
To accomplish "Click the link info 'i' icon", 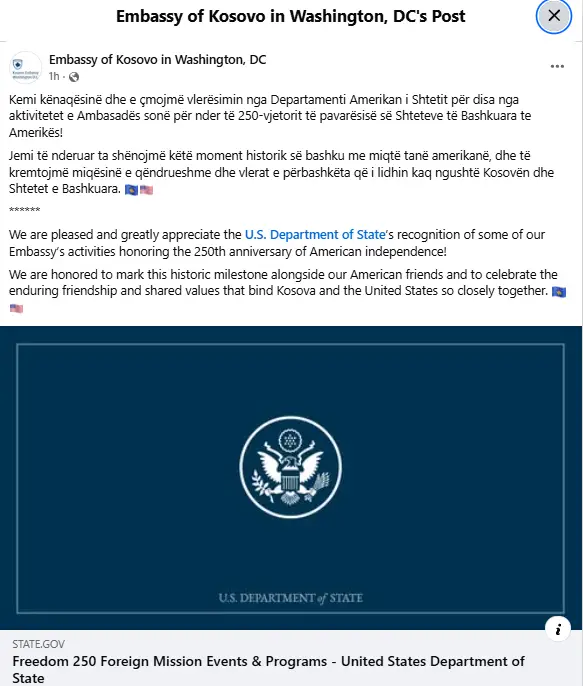I will (558, 629).
